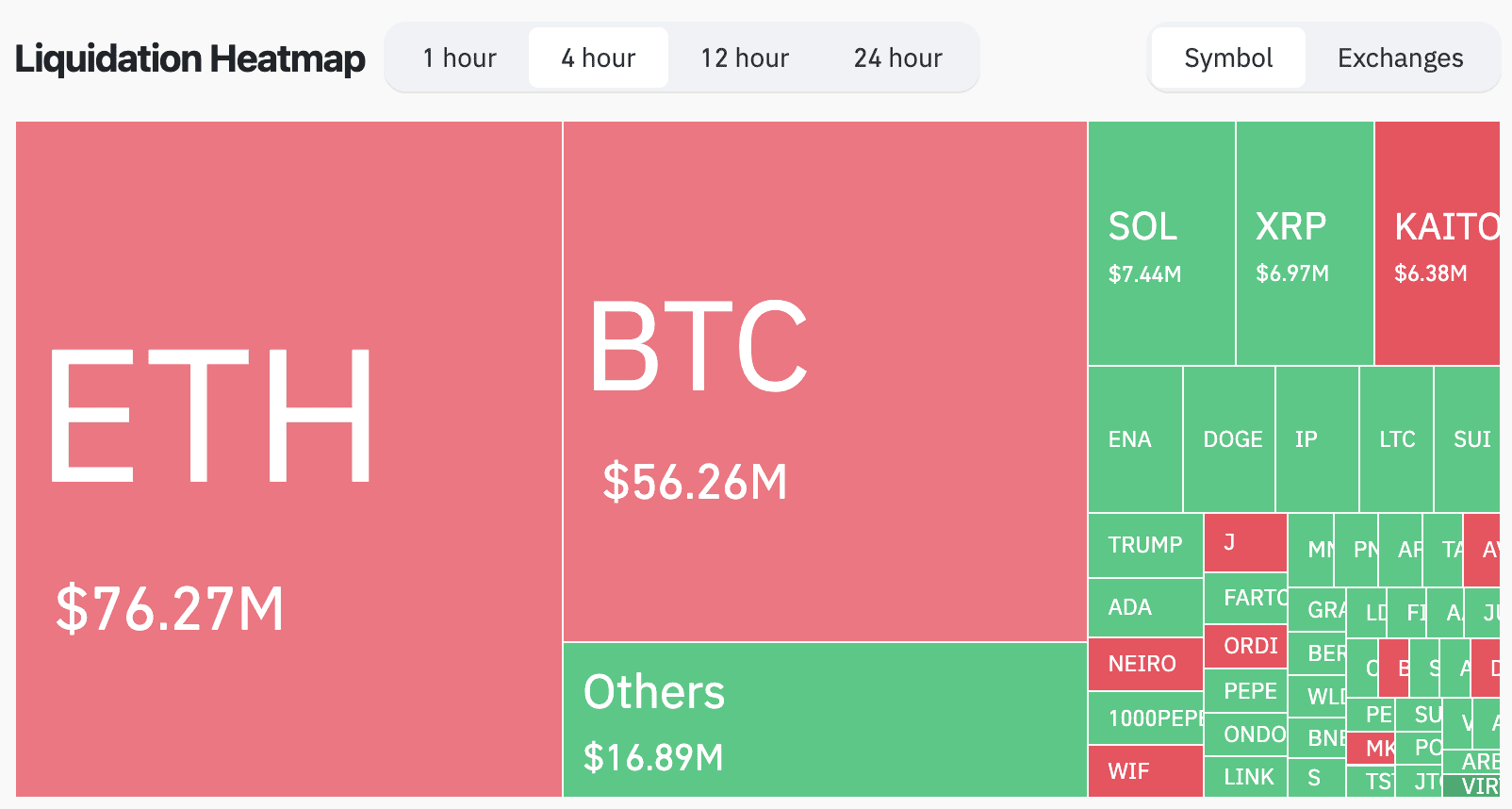Show the 24 hour liquidation data
Image resolution: width=1512 pixels, height=809 pixels.
coord(897,58)
